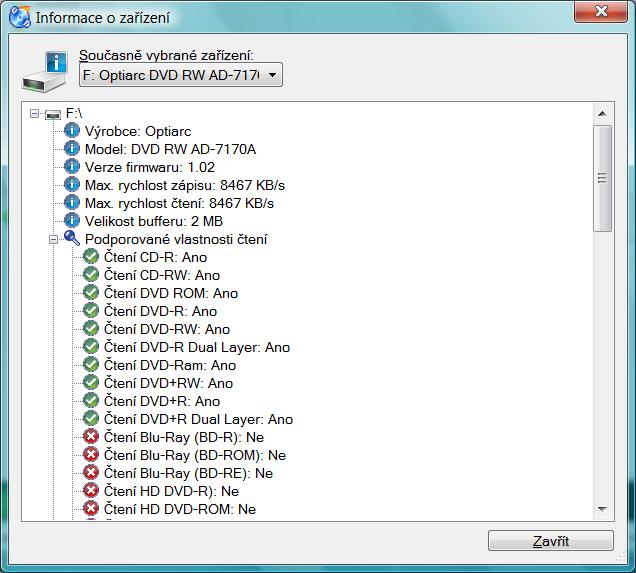Select the 'Model: DVD RW AD-7170A' row
This screenshot has width=636, height=573.
[170, 149]
